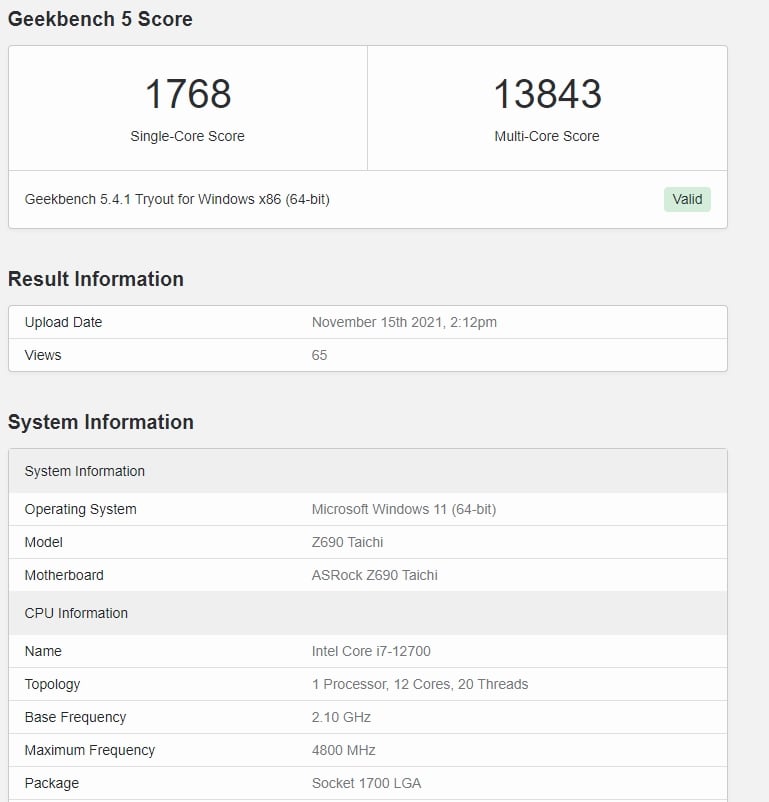Click the Multi-Core Score label
The height and width of the screenshot is (802, 769).
[x=547, y=136]
